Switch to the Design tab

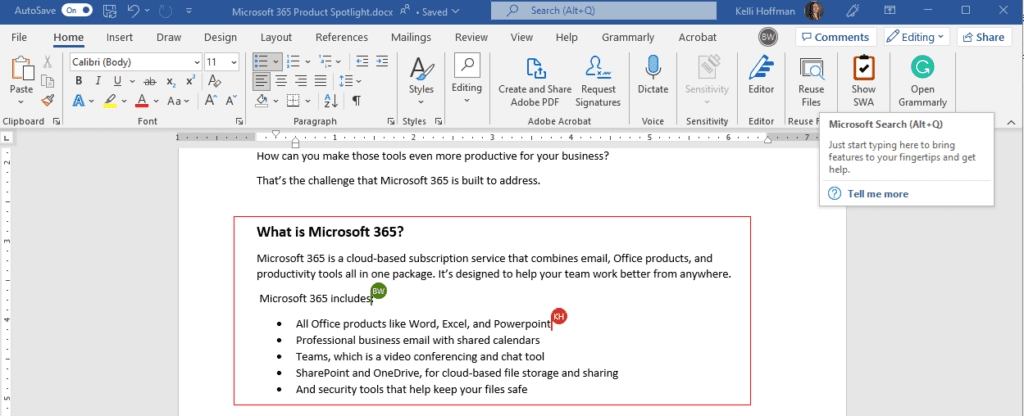coord(220,37)
